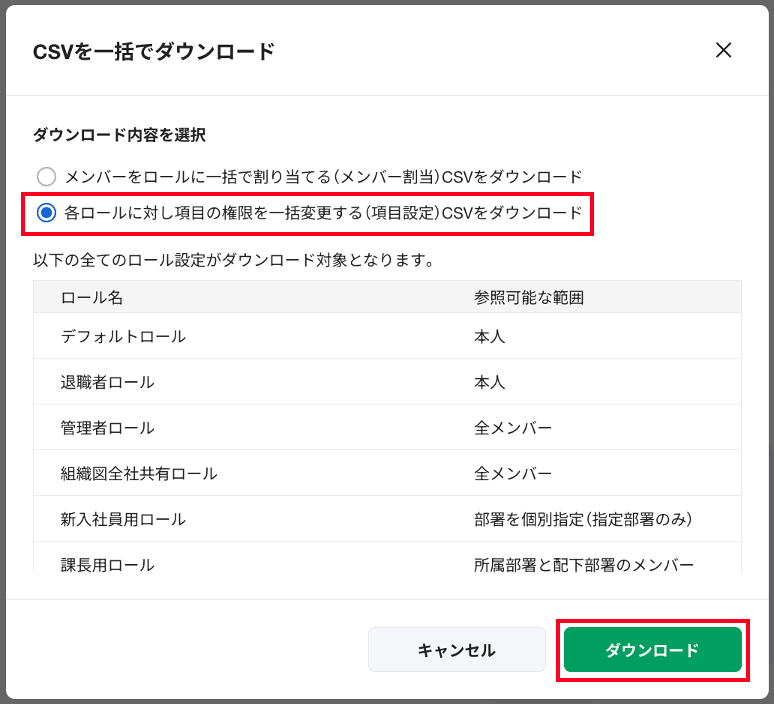Select the メンバー割当 CSV download radio option
Viewport: 774px width, 704px height.
pyautogui.click(x=47, y=177)
